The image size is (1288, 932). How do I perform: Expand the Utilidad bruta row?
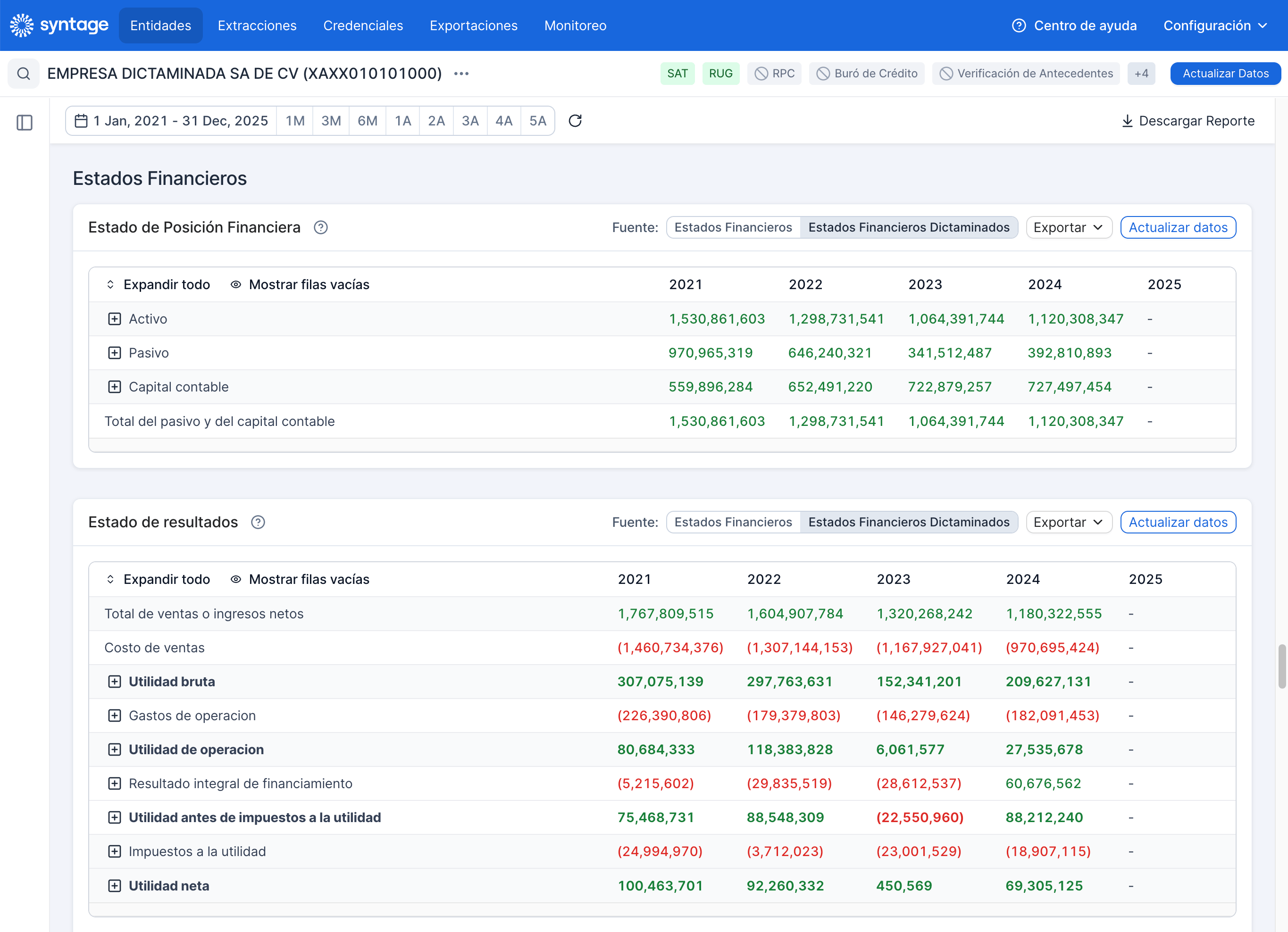point(115,682)
